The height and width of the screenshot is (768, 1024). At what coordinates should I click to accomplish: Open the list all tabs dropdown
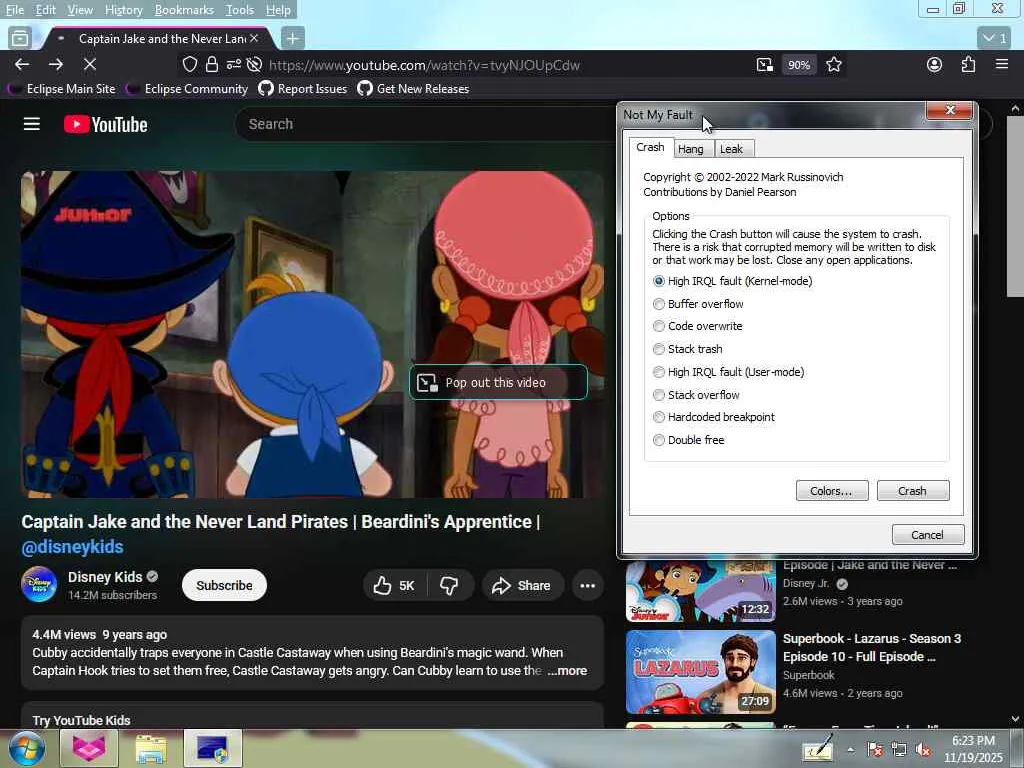pyautogui.click(x=995, y=39)
